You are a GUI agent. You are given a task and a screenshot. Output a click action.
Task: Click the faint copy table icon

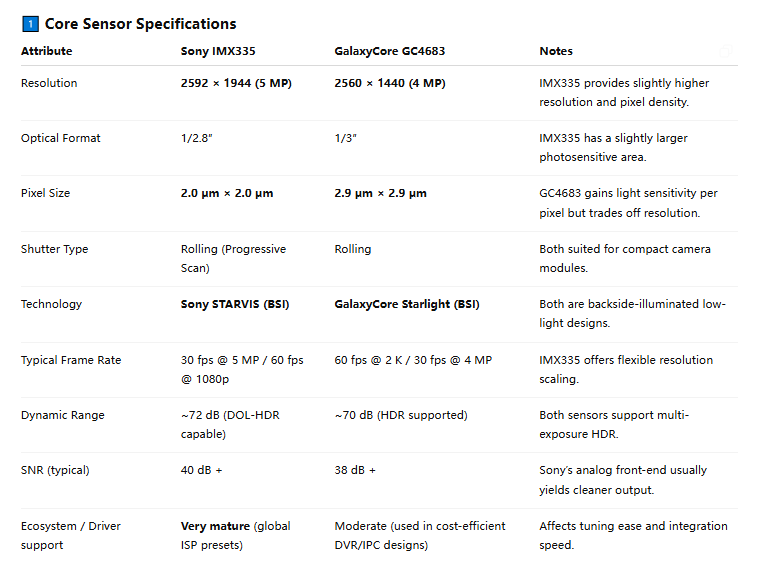[725, 49]
